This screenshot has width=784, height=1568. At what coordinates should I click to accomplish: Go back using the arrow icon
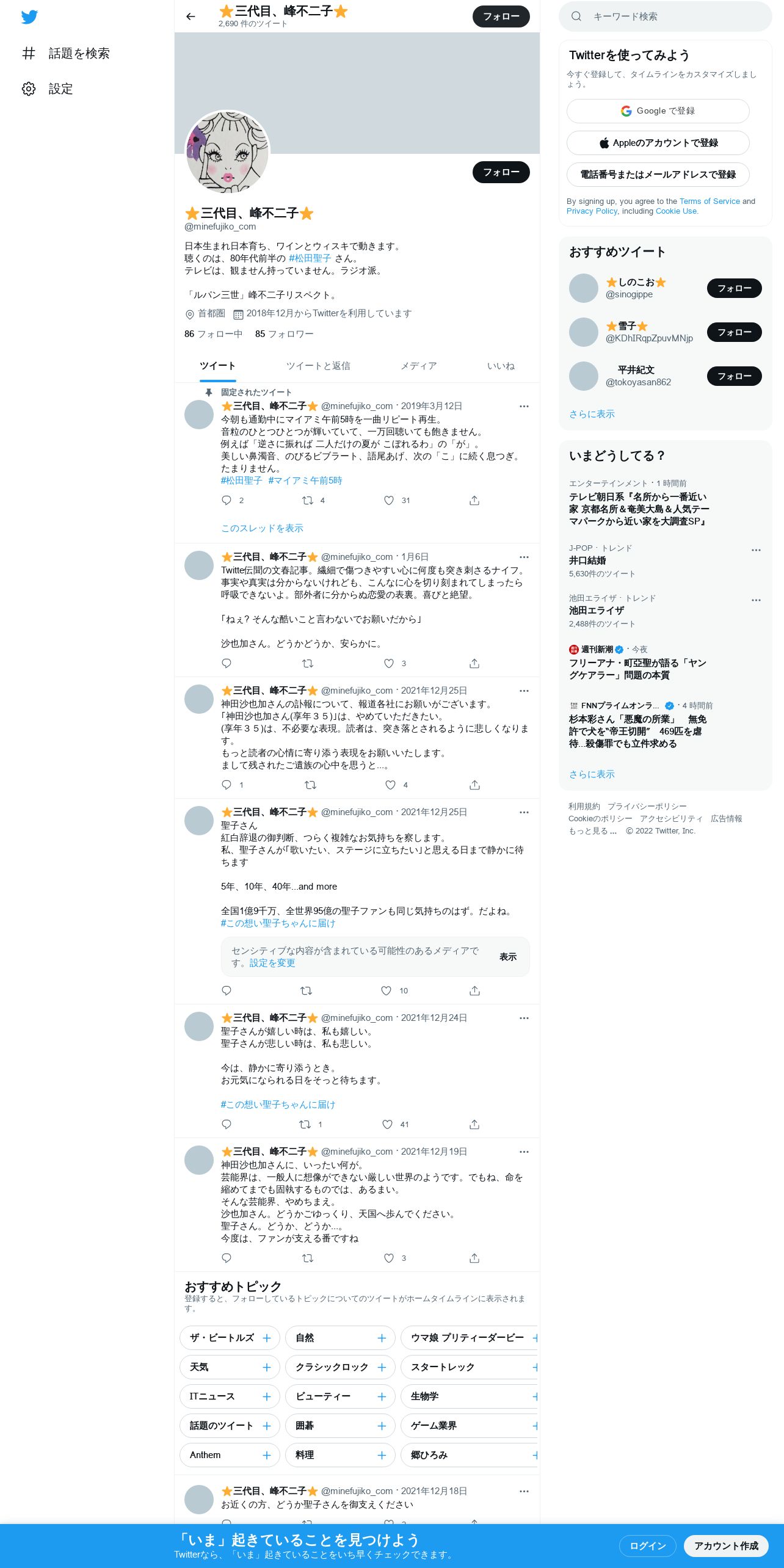pos(191,16)
